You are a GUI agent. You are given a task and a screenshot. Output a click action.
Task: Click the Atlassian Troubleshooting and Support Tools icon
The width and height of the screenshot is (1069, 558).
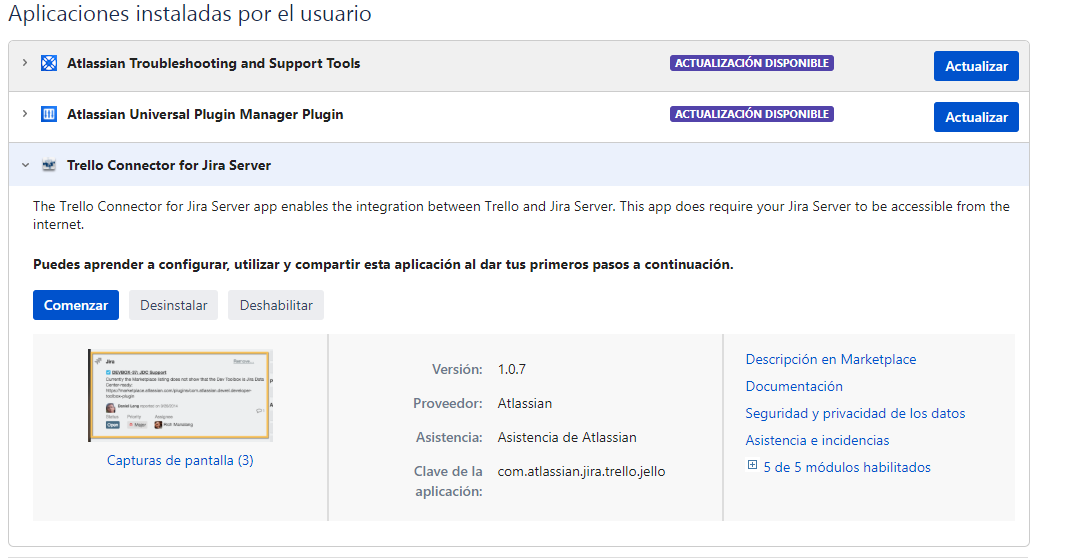[x=49, y=63]
